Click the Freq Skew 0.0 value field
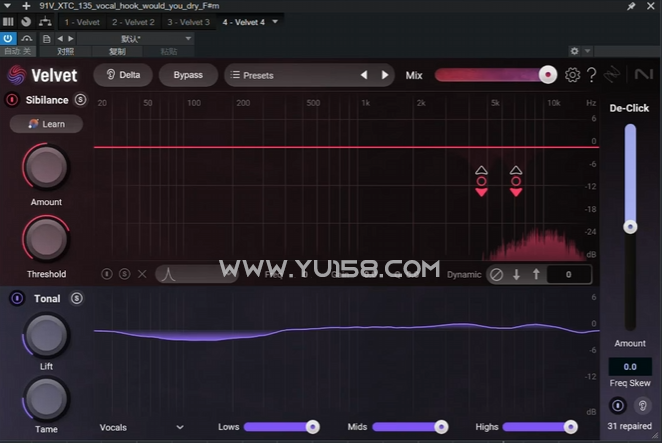 point(629,367)
